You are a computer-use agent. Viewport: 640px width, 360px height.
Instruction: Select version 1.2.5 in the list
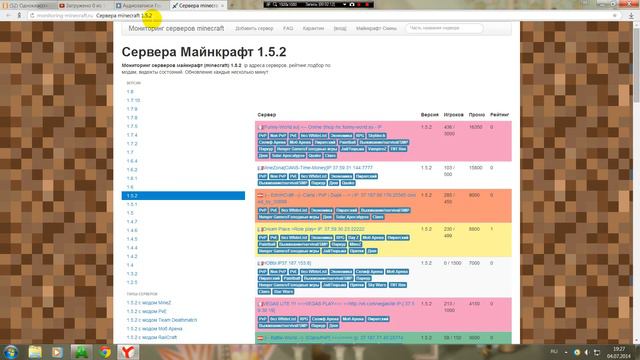click(132, 282)
